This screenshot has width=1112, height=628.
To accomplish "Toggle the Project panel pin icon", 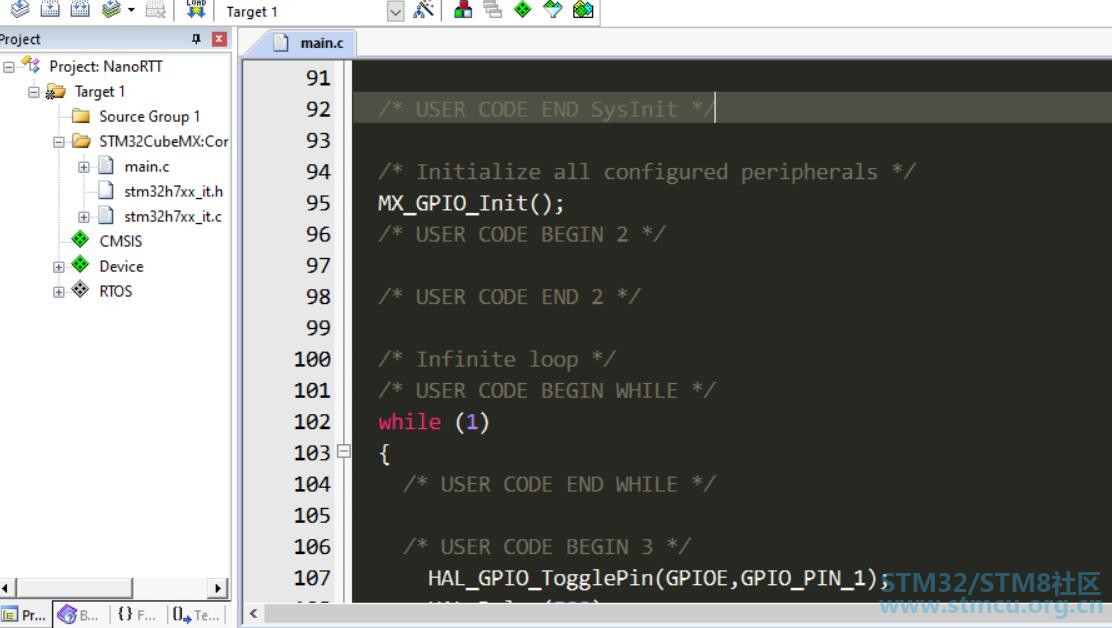I will tap(196, 39).
